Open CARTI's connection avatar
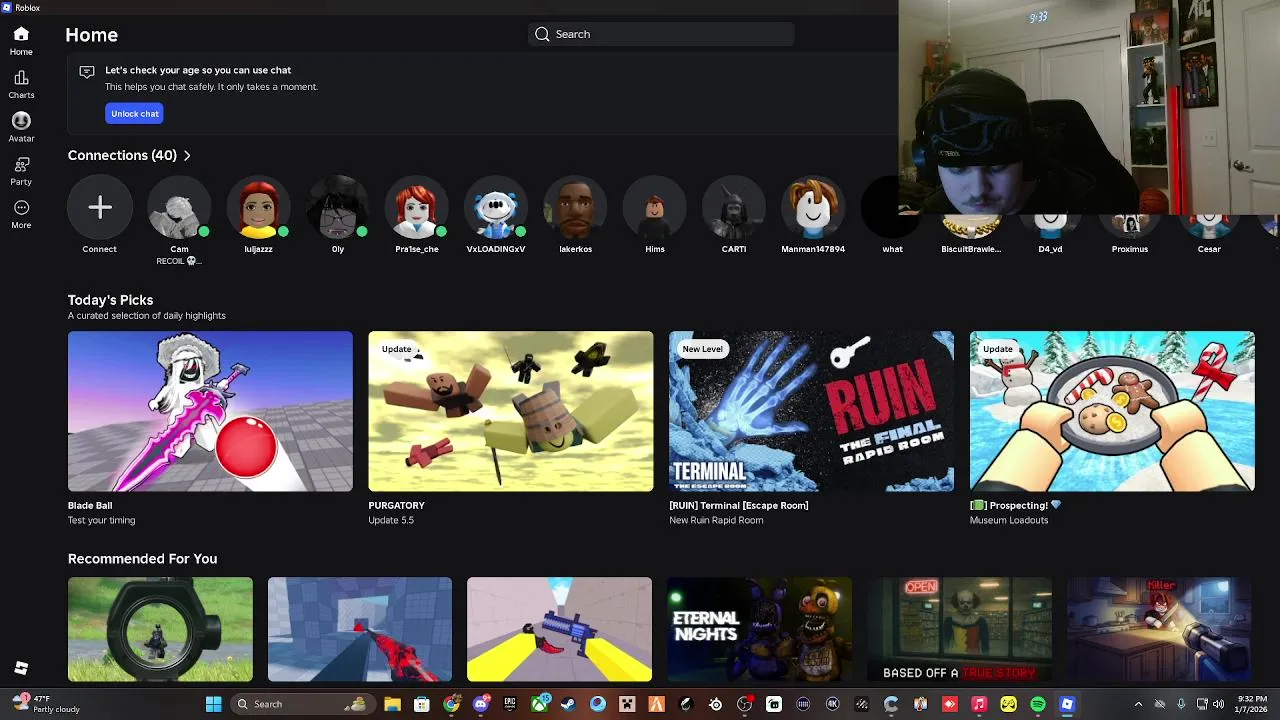Screen dimensions: 1280x720 pyautogui.click(x=734, y=207)
